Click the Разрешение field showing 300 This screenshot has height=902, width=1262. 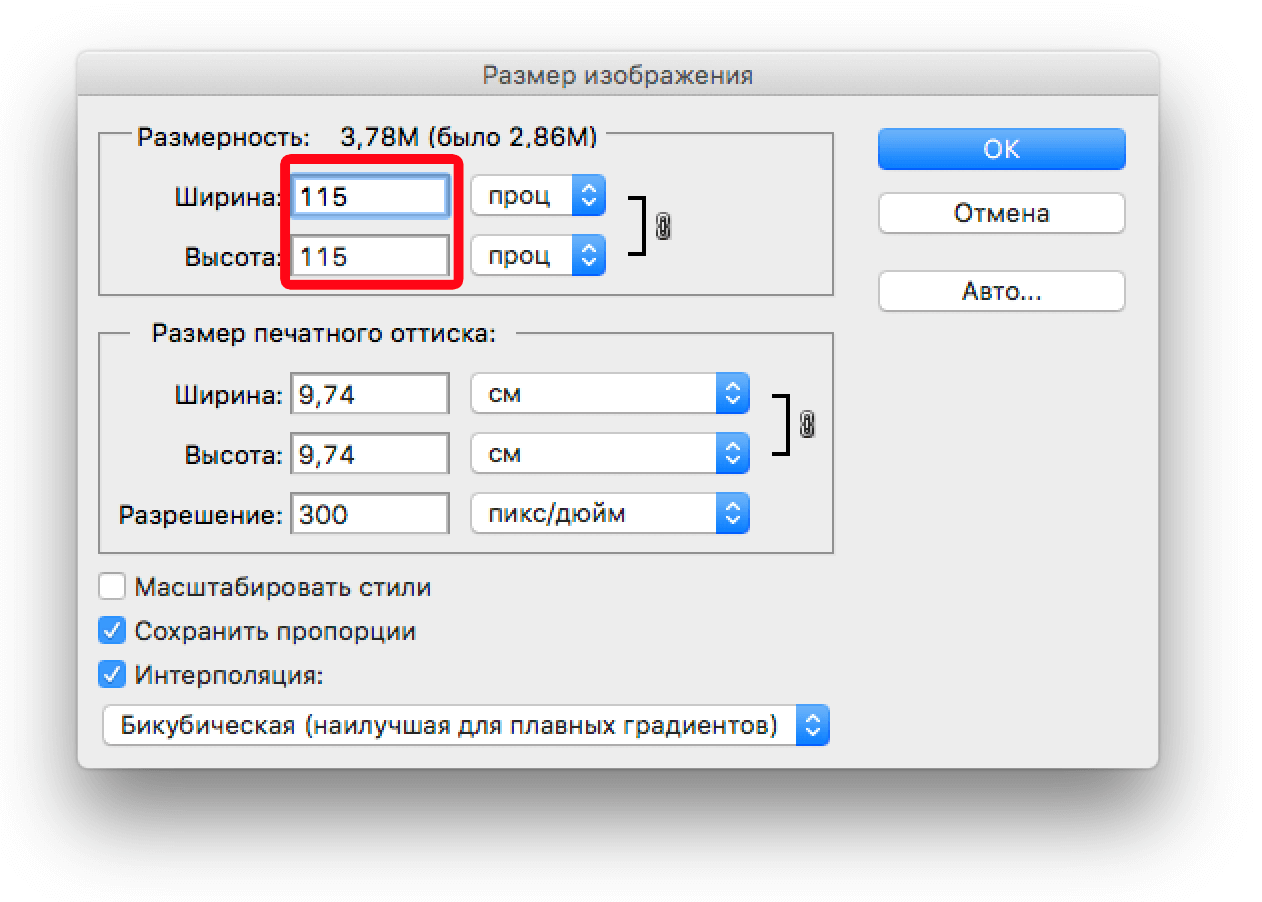pyautogui.click(x=369, y=515)
